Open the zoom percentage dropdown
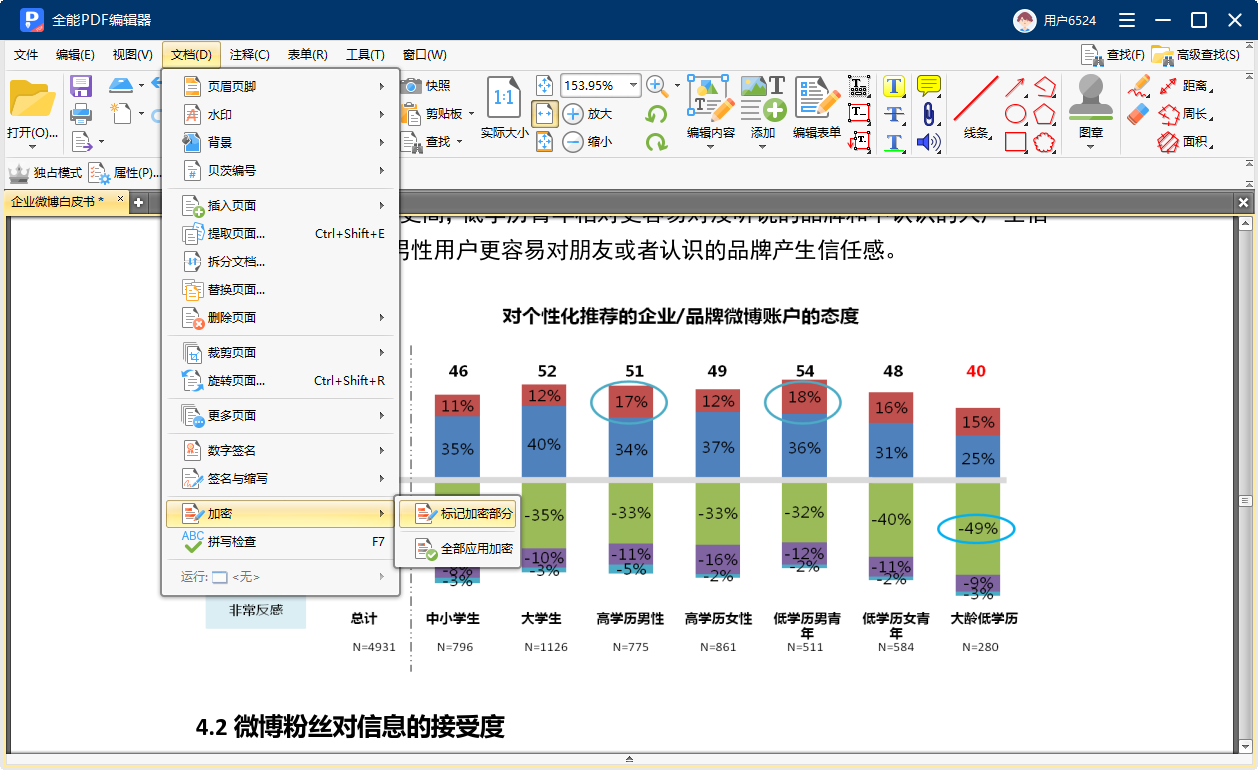 click(x=633, y=86)
